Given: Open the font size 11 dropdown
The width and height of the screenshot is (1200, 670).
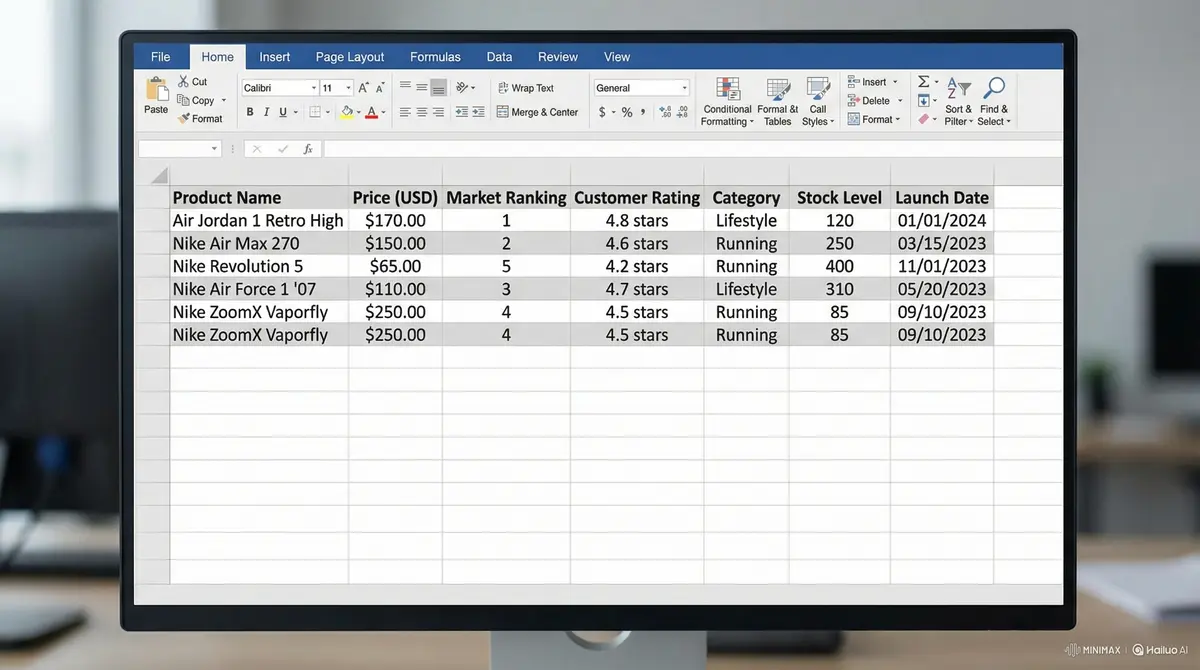Looking at the screenshot, I should 336,88.
